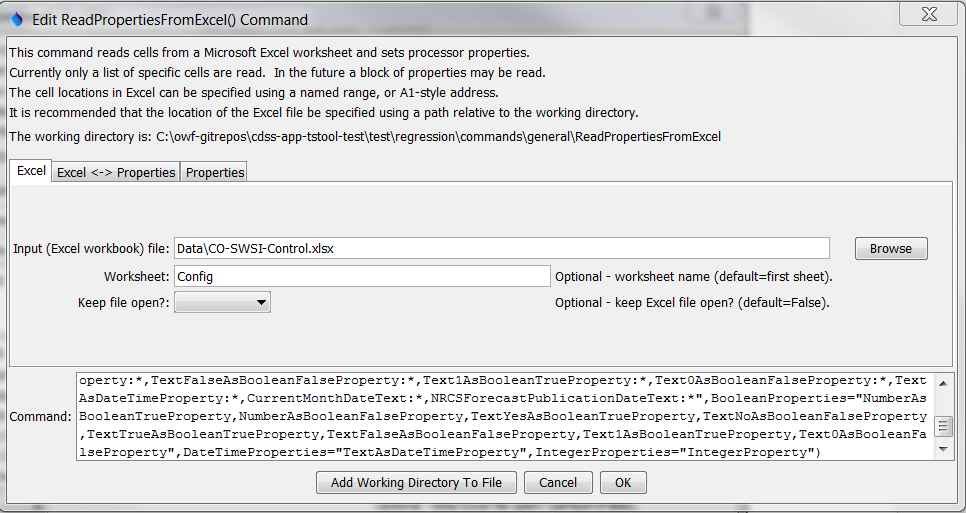This screenshot has width=966, height=513.
Task: Click the working directory path text
Action: click(x=438, y=136)
